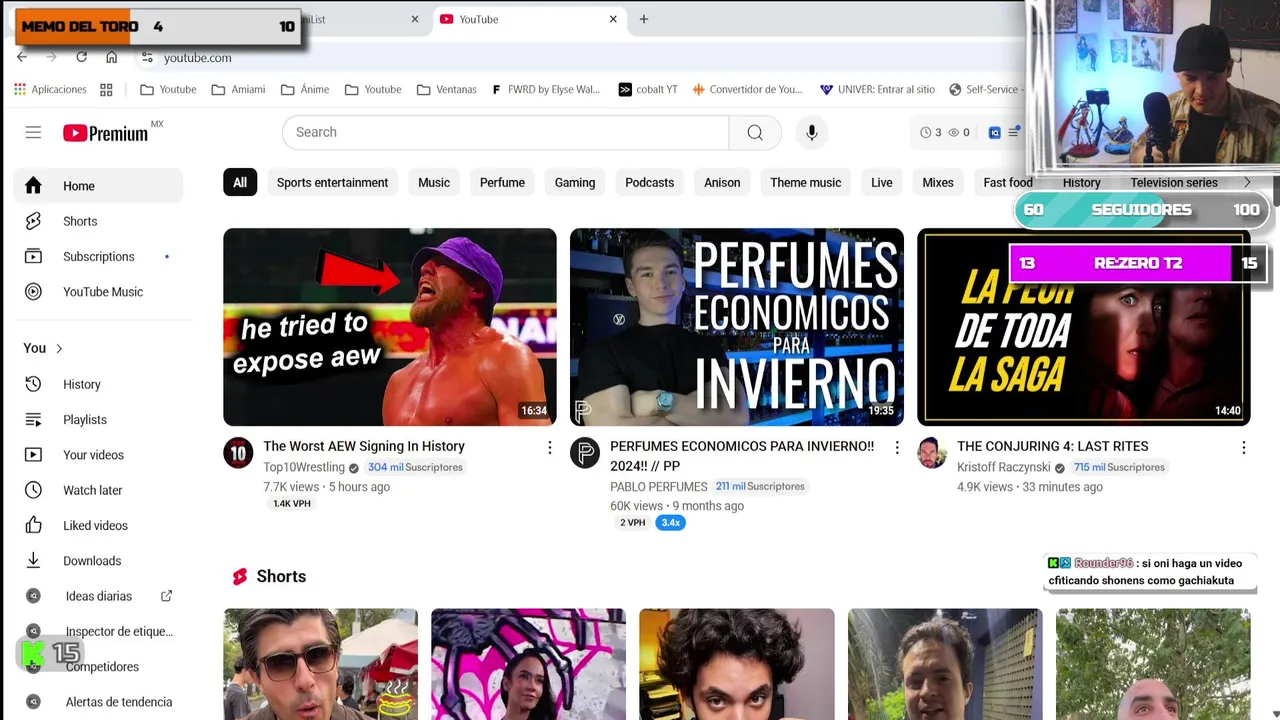The image size is (1280, 720).
Task: Open Your videos in the sidebar
Action: pos(98,455)
